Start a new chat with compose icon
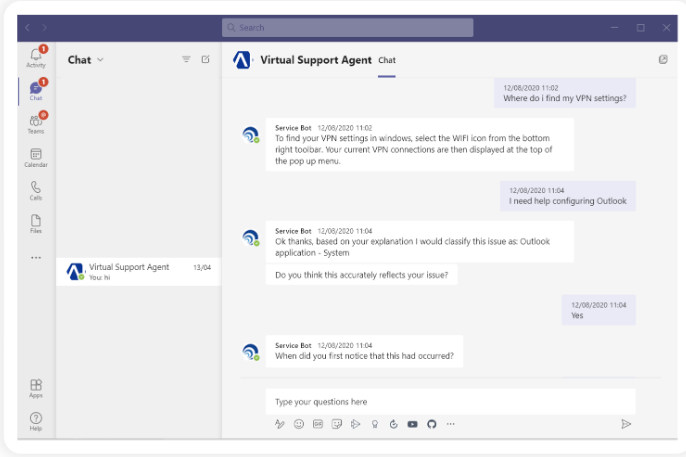Viewport: 686px width, 457px height. (206, 60)
